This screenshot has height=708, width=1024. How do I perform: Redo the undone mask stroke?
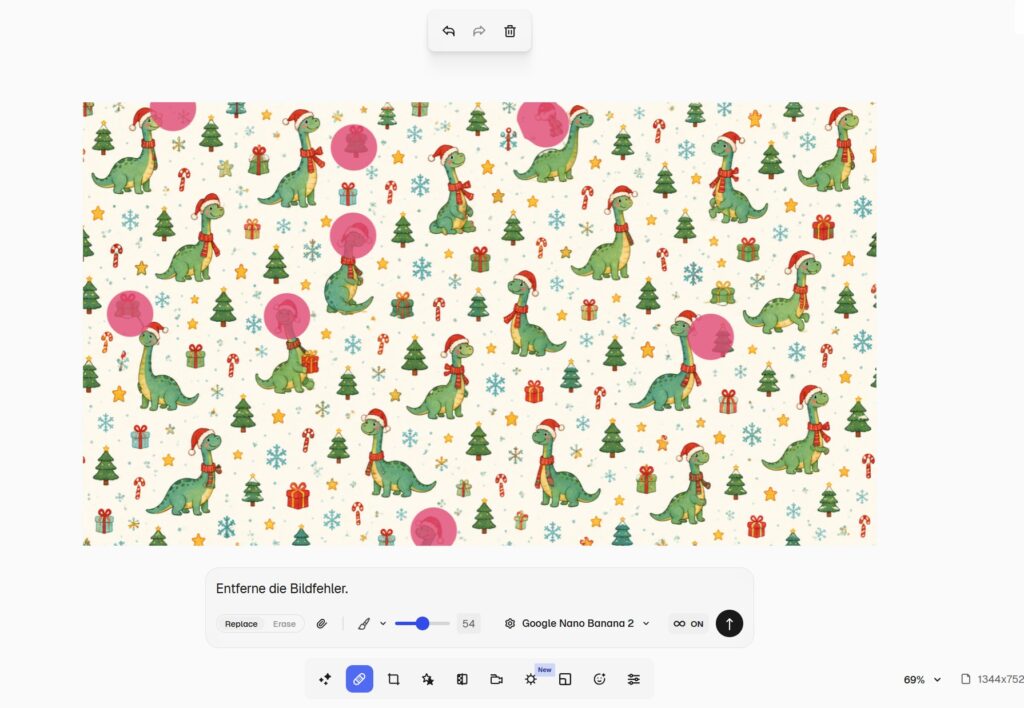(479, 31)
